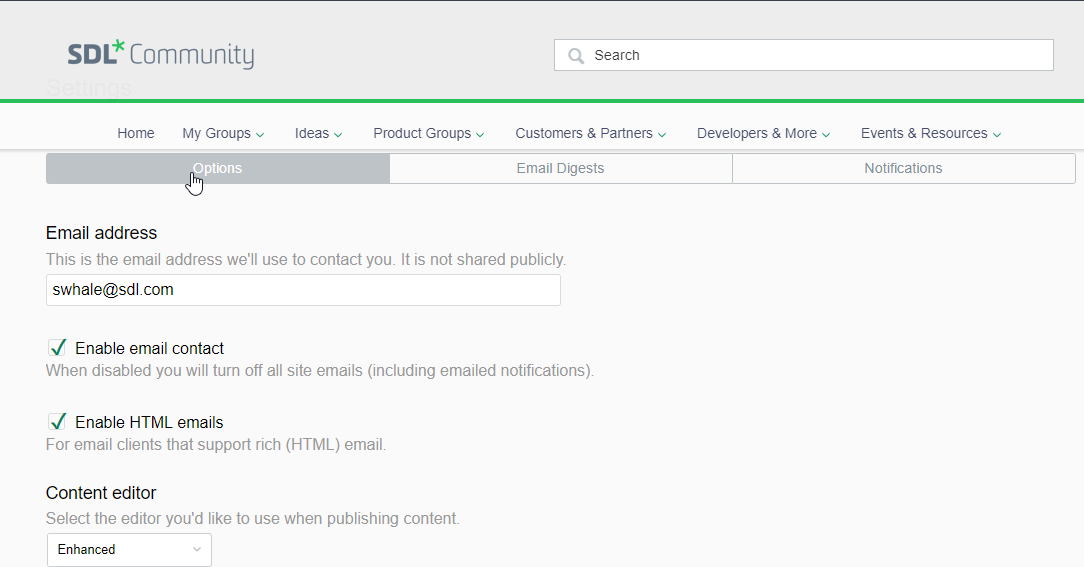
Task: Go to Home in the navigation bar
Action: (136, 133)
